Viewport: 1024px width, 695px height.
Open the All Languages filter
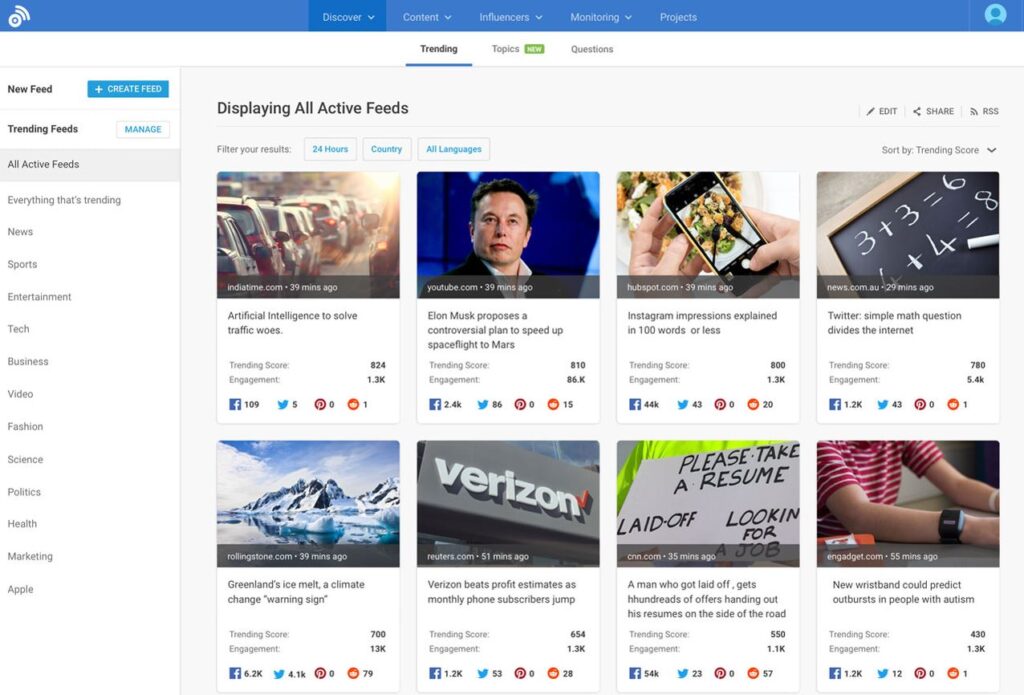453,148
